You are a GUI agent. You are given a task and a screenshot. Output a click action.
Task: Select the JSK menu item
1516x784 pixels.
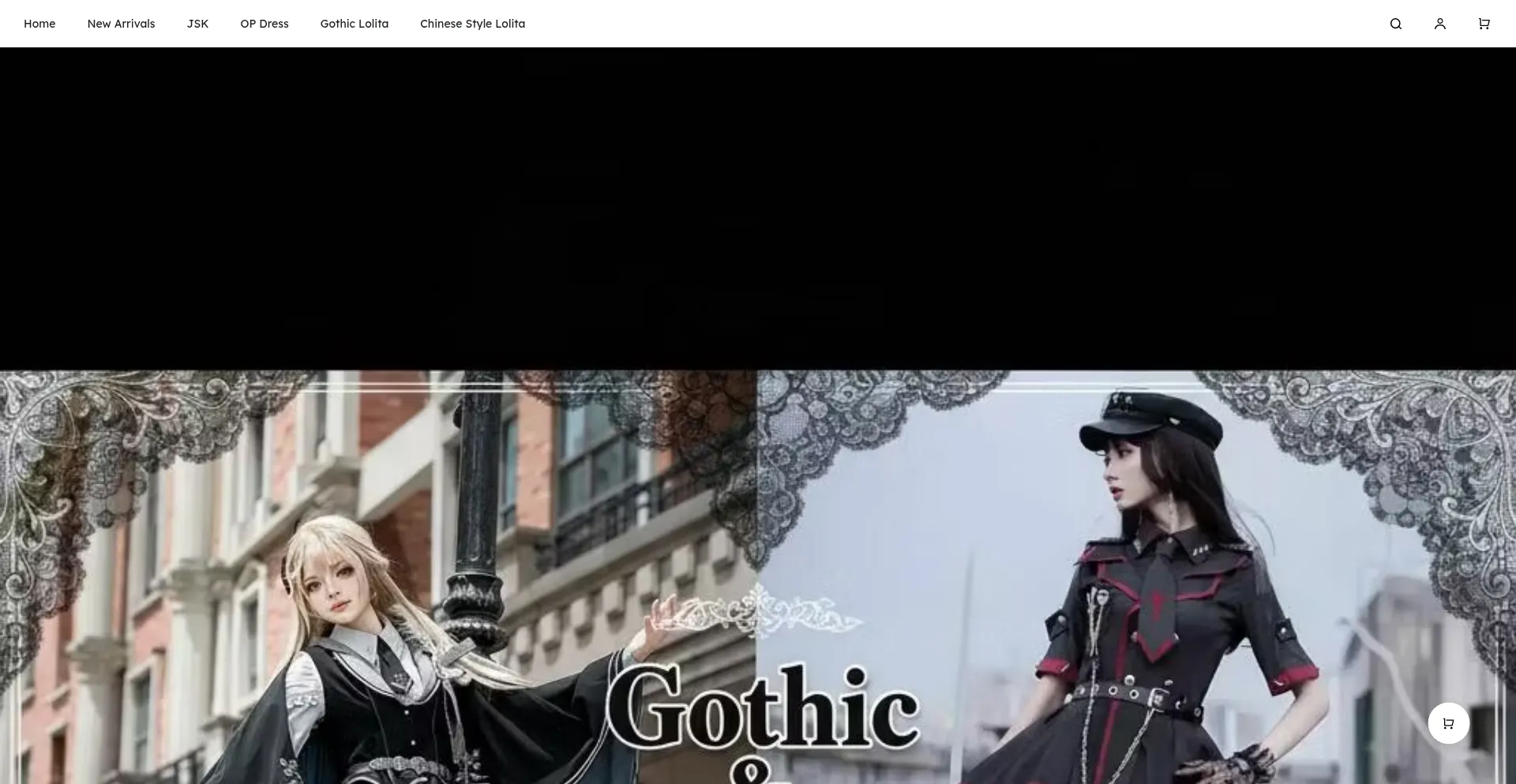[x=197, y=24]
